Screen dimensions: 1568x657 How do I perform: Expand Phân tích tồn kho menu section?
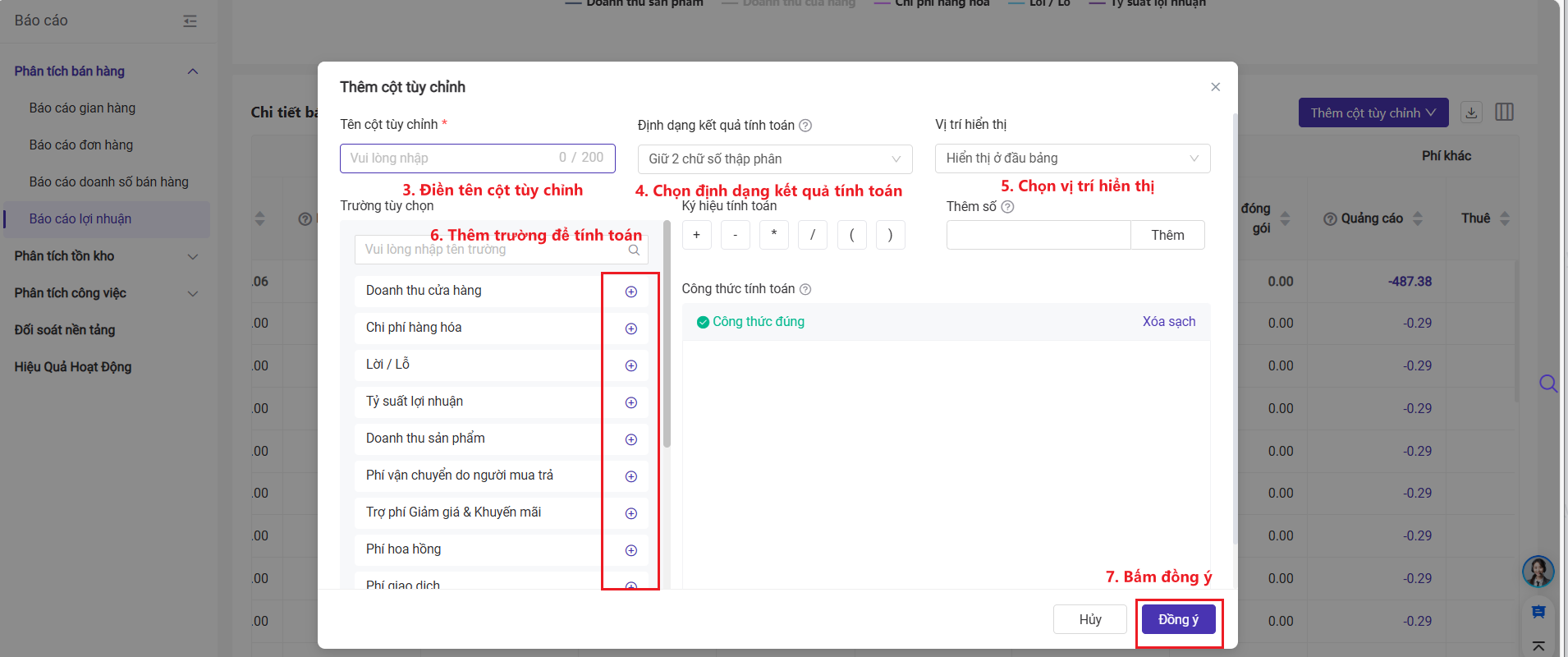(107, 256)
